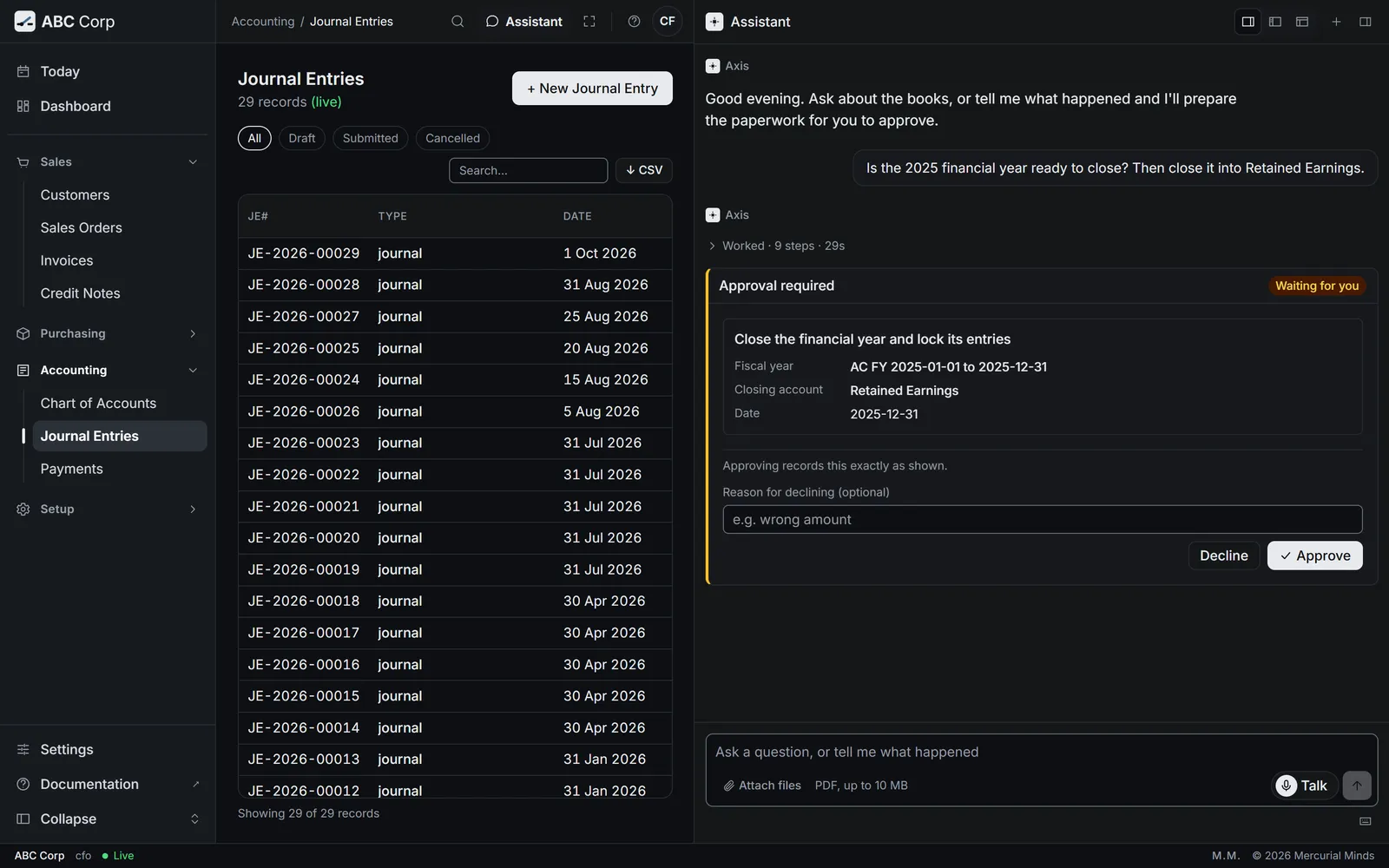
Task: Open the CF user avatar menu
Action: point(667,22)
